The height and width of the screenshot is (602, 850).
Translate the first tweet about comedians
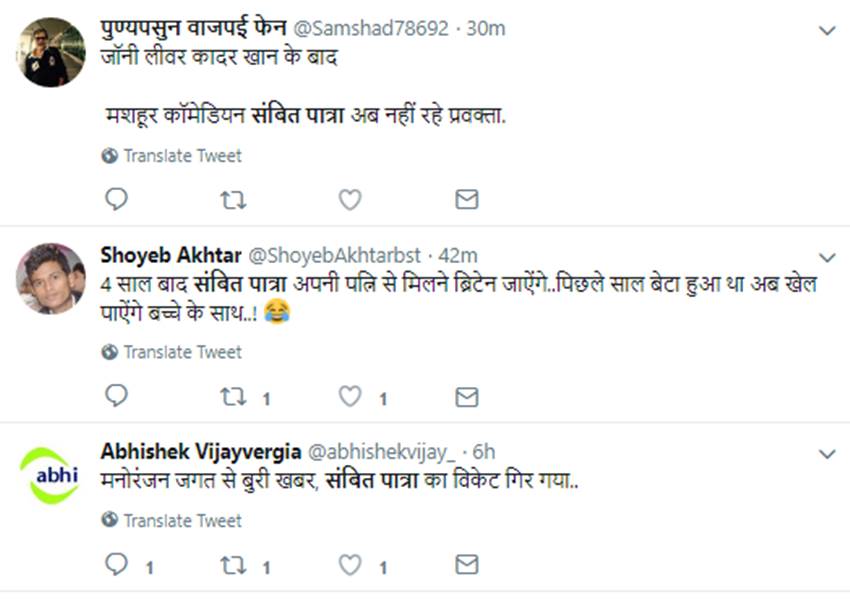pyautogui.click(x=181, y=156)
